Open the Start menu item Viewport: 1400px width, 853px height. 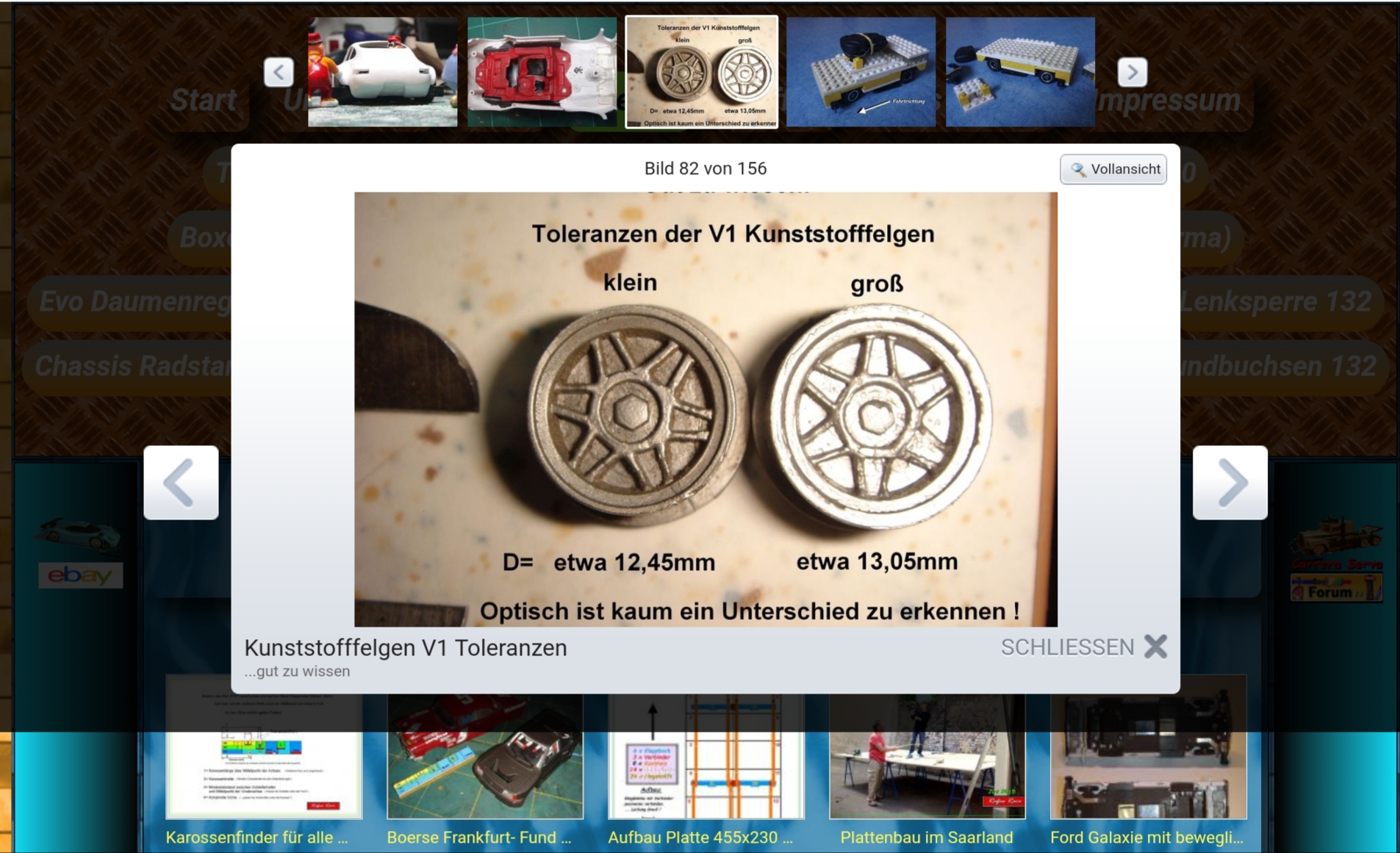pos(203,100)
